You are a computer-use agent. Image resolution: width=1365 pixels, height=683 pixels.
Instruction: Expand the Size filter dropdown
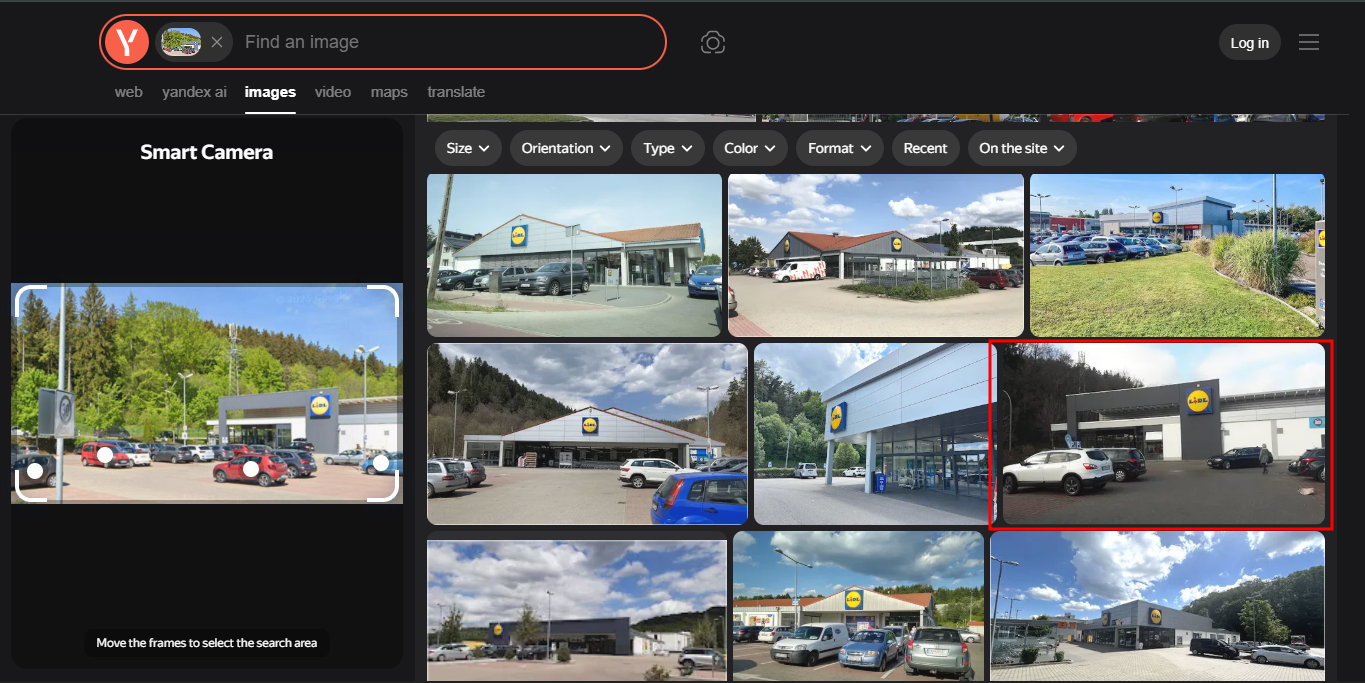468,148
